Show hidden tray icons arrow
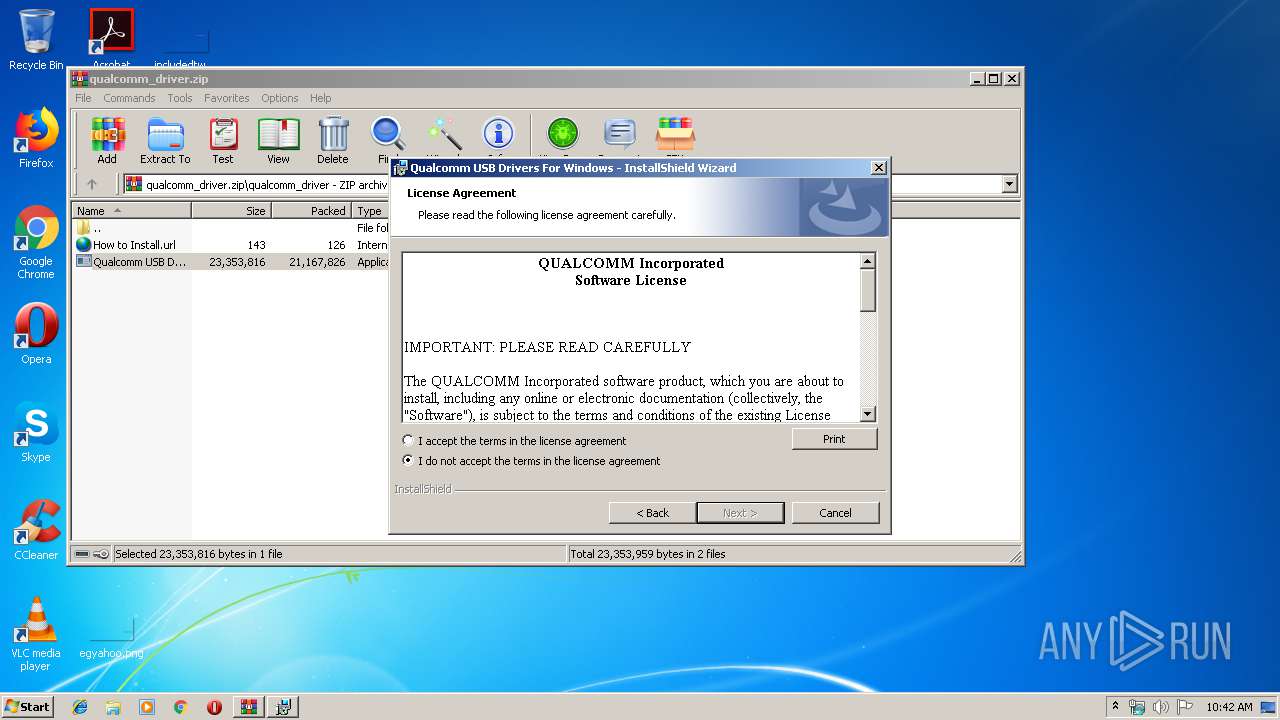This screenshot has height=720, width=1280. click(1115, 707)
